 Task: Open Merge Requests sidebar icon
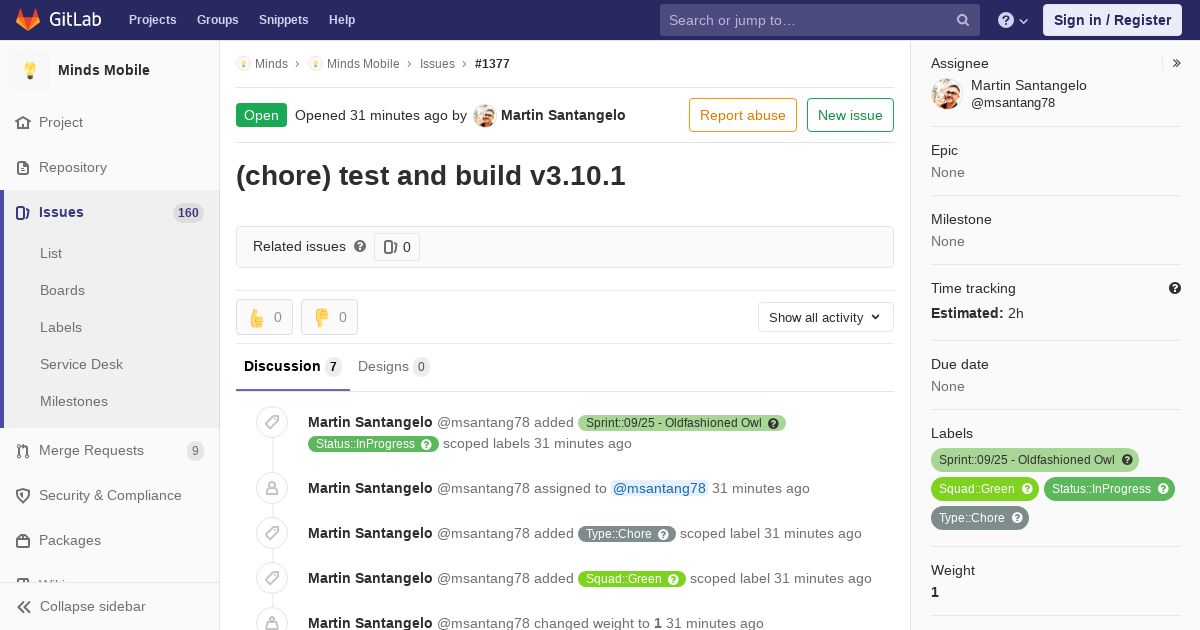[23, 451]
